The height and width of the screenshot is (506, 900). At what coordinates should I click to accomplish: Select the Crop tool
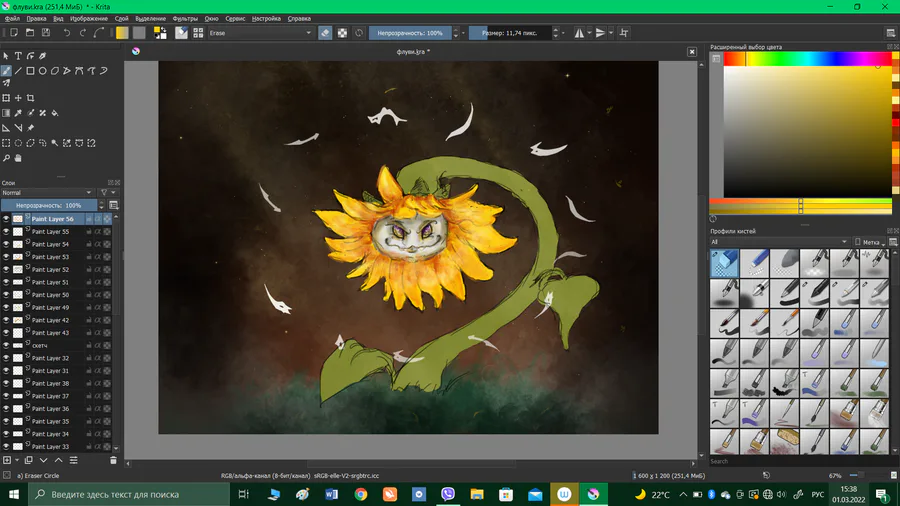31,98
